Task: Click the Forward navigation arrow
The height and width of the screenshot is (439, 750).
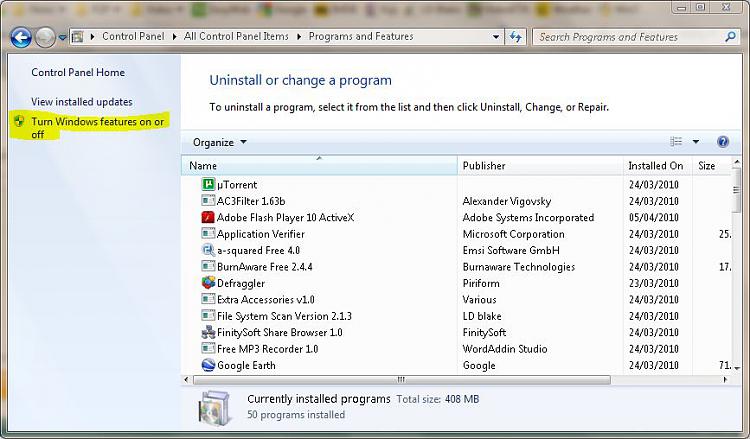Action: 46,37
